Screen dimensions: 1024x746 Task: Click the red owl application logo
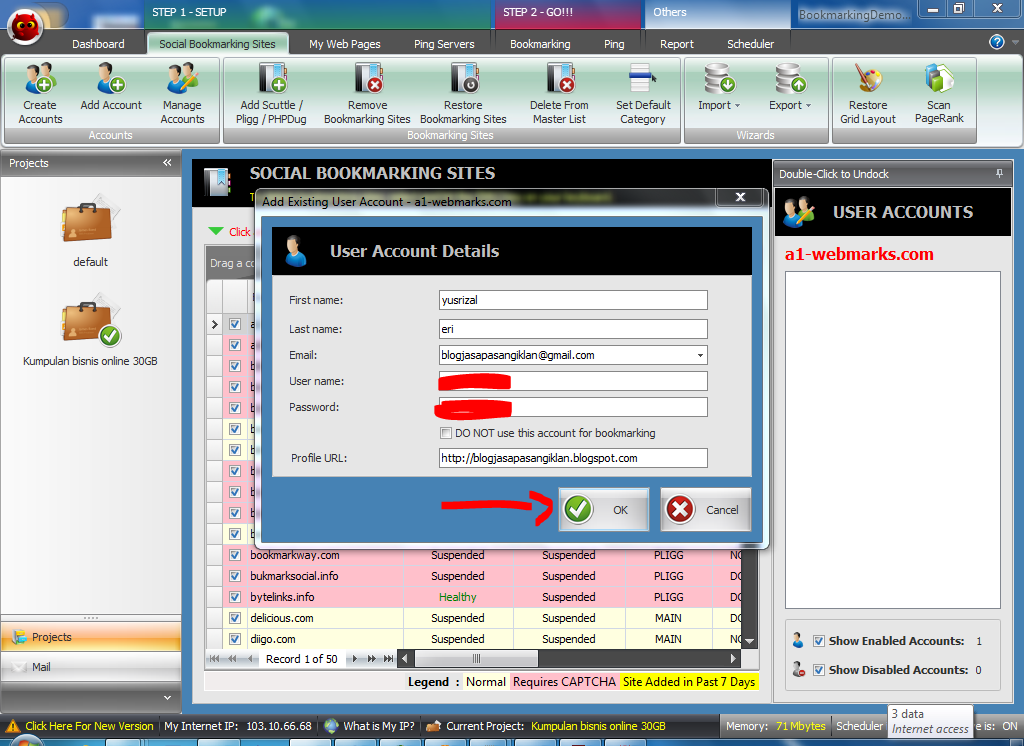[25, 28]
